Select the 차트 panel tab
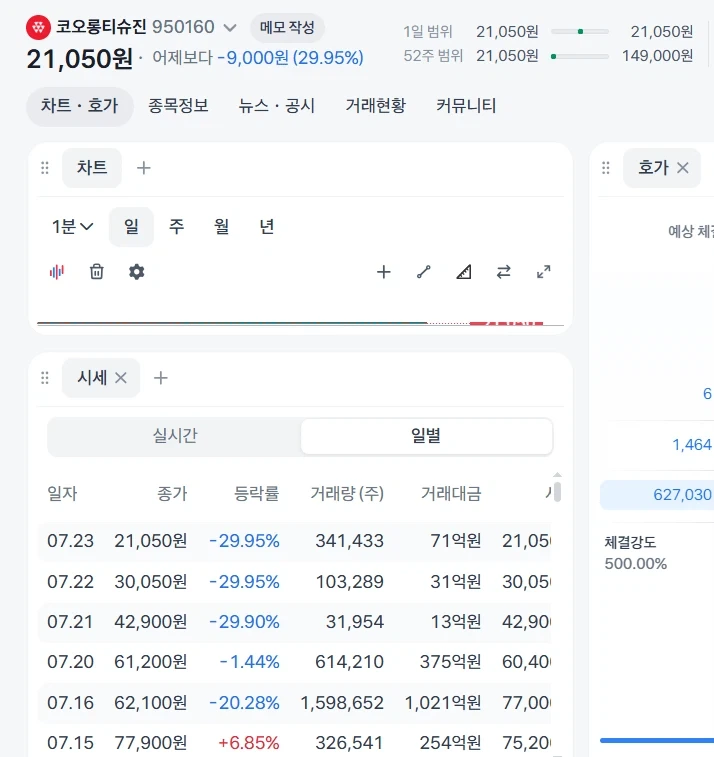 [92, 168]
